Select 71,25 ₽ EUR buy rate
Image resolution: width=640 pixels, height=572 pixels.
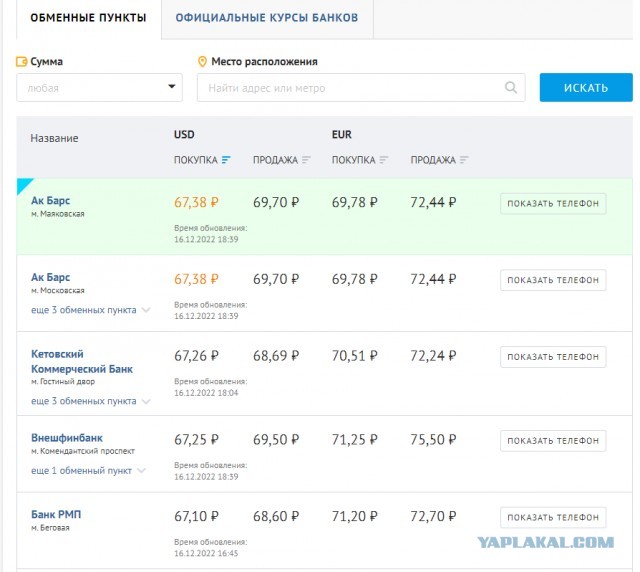(354, 440)
